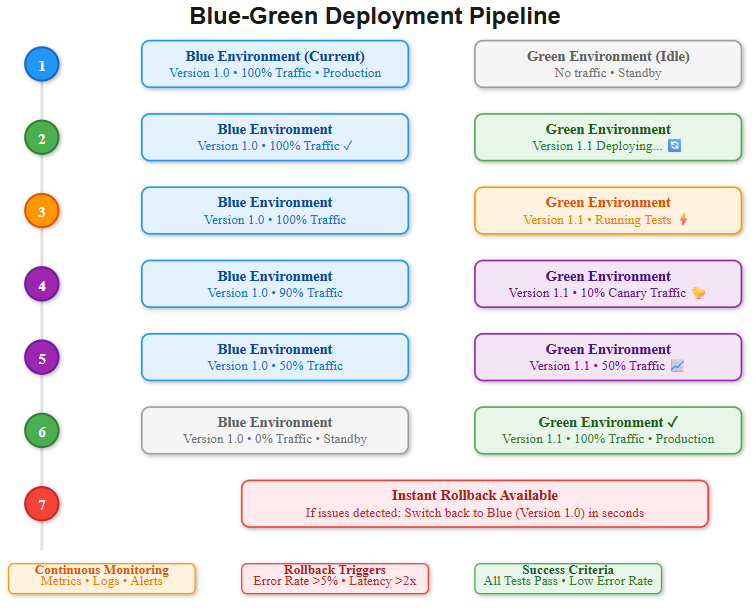Click Green Environment heading in Deploying card
This screenshot has width=756, height=608.
[x=608, y=129]
